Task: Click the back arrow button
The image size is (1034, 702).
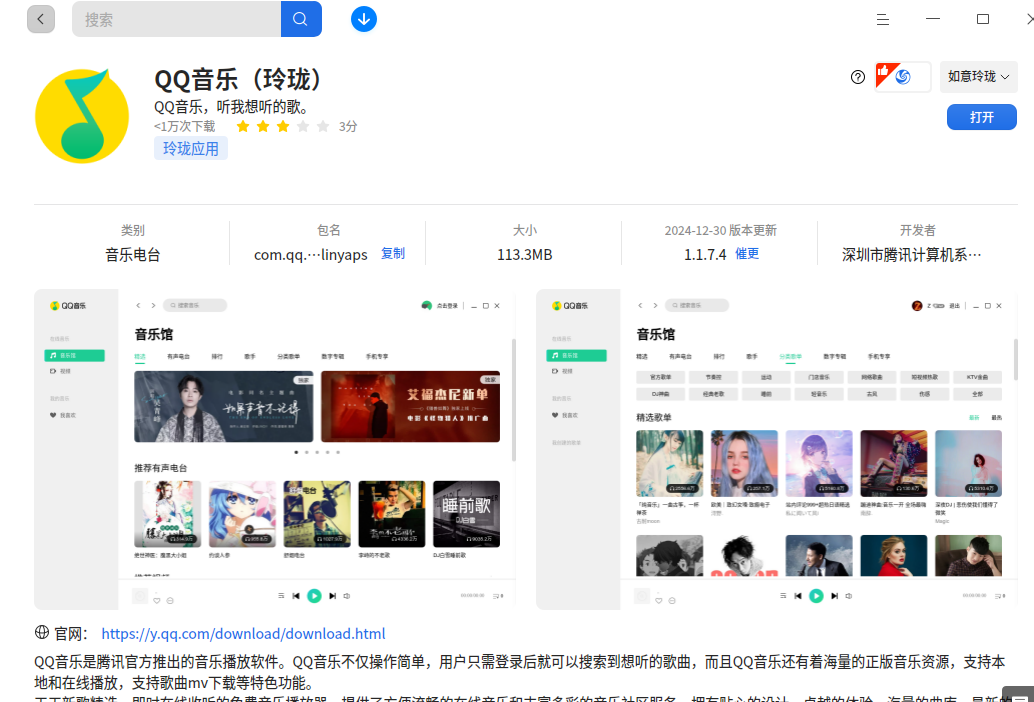Action: (x=41, y=19)
